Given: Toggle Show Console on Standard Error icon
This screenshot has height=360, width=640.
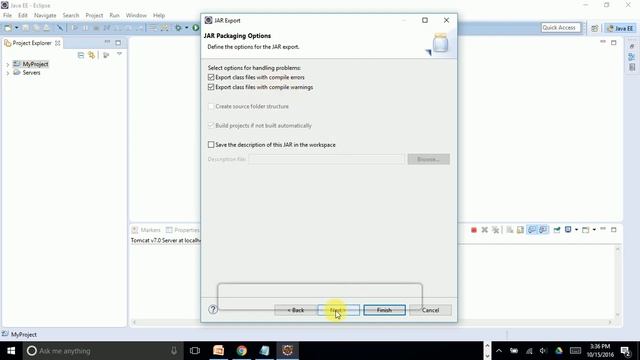Looking at the screenshot, I should (543, 230).
